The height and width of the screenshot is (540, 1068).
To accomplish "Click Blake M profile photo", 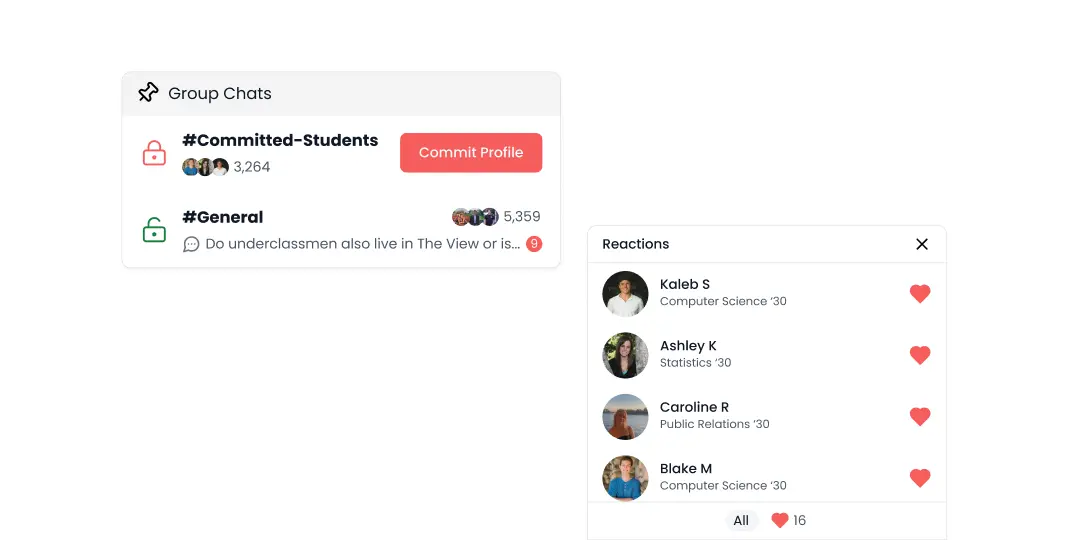I will click(x=625, y=478).
